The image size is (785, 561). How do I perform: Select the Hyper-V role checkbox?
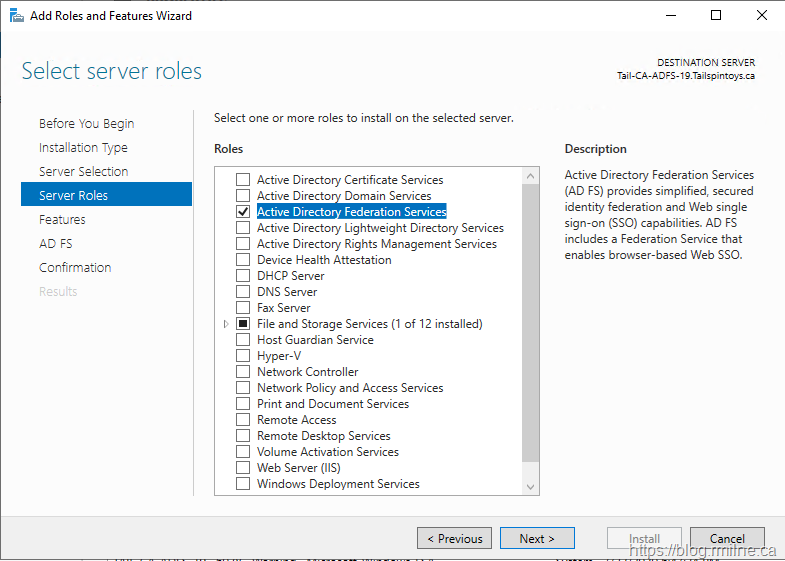click(x=243, y=356)
